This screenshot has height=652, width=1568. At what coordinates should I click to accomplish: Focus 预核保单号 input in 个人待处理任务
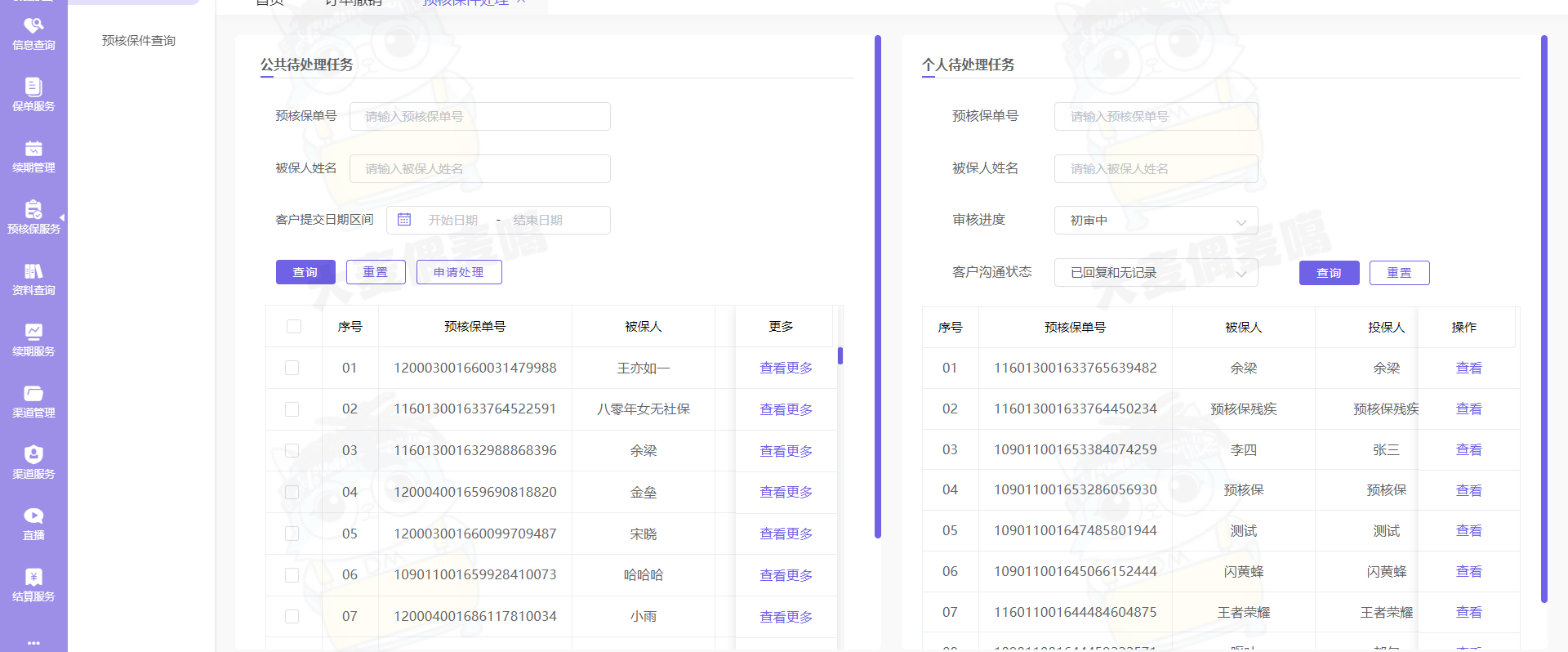[x=1156, y=116]
